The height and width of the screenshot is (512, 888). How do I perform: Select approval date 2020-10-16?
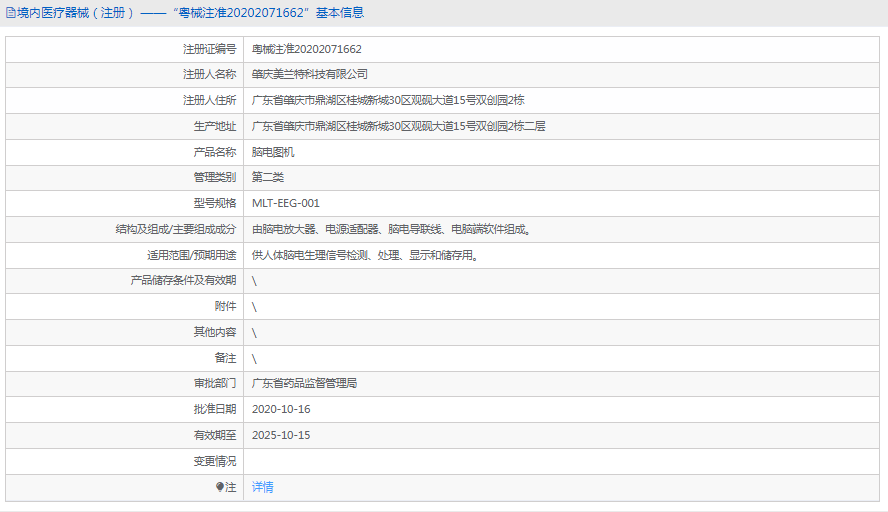click(x=281, y=409)
